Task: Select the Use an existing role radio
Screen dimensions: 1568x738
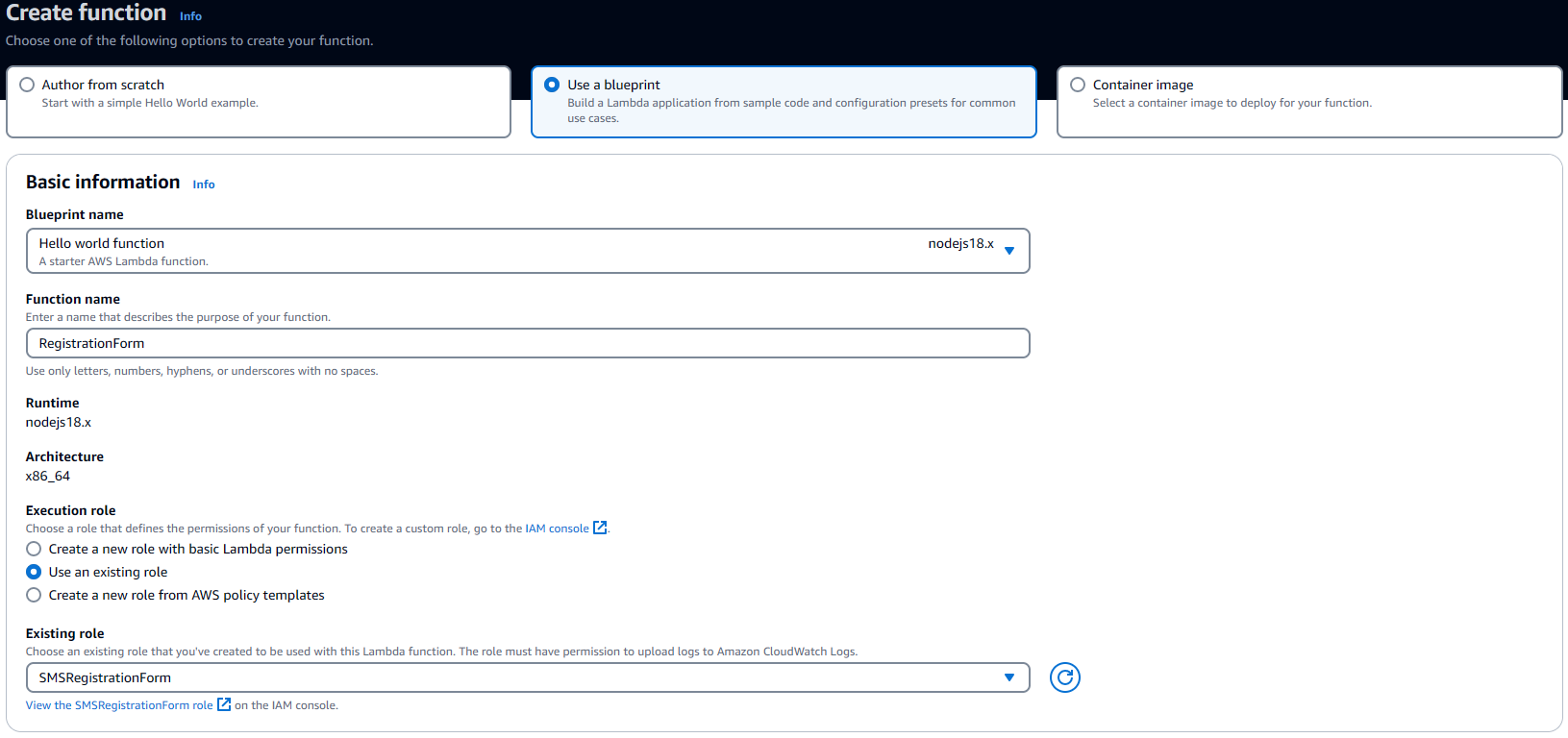Action: 34,572
